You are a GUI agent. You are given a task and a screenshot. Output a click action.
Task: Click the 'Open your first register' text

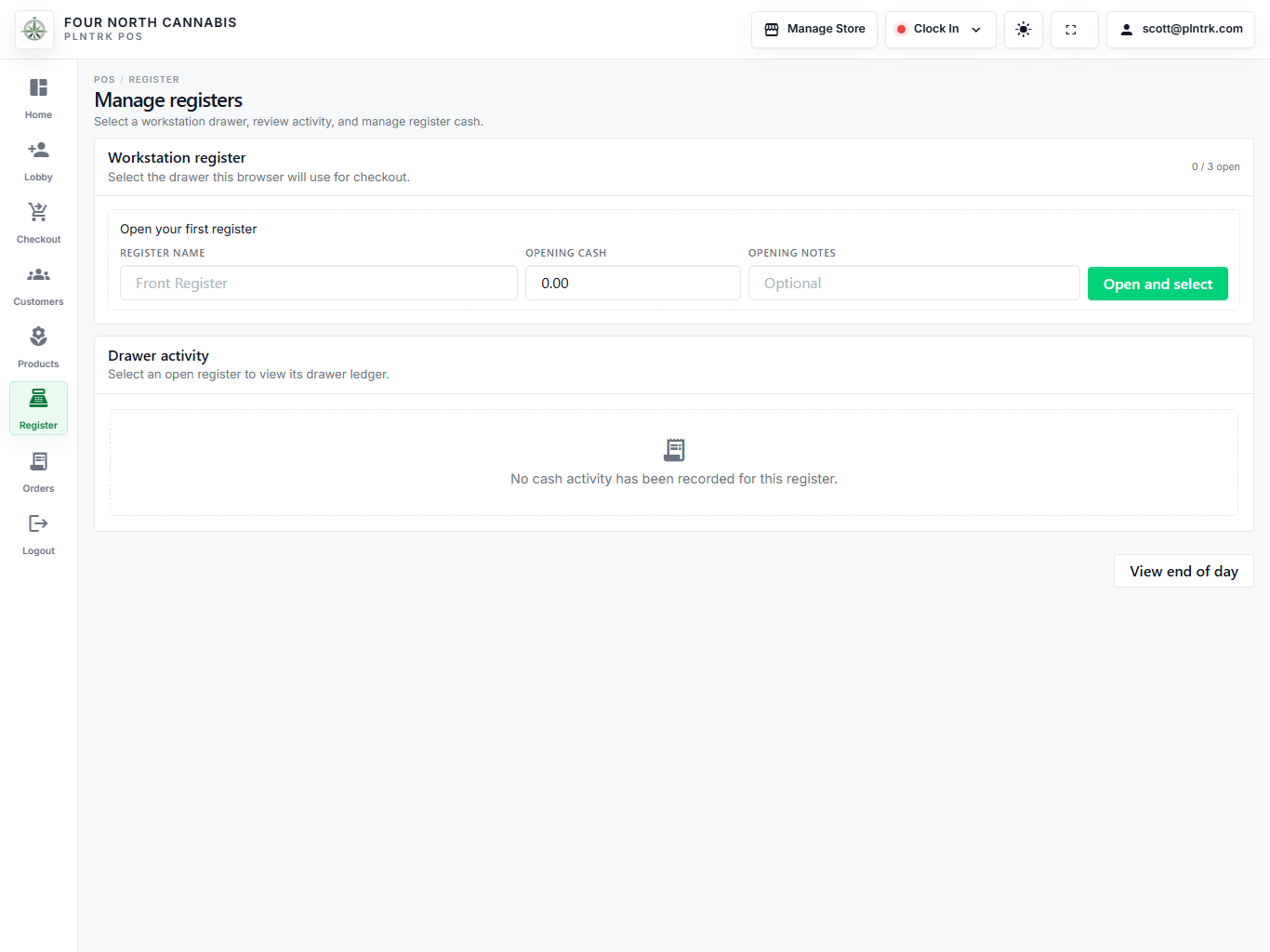tap(188, 229)
